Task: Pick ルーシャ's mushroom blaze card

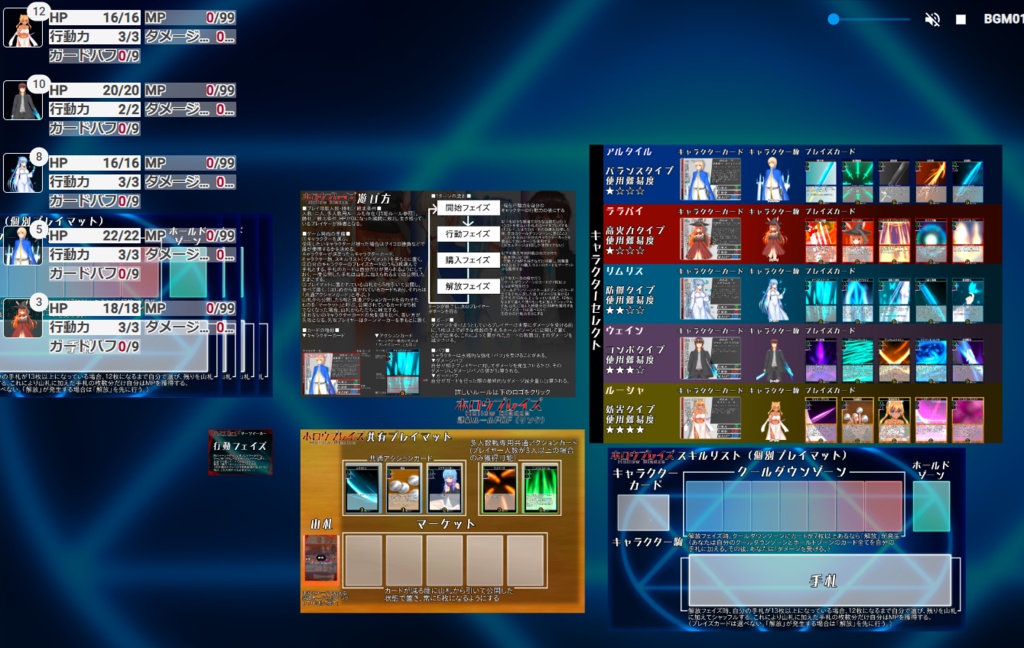Action: (x=857, y=419)
